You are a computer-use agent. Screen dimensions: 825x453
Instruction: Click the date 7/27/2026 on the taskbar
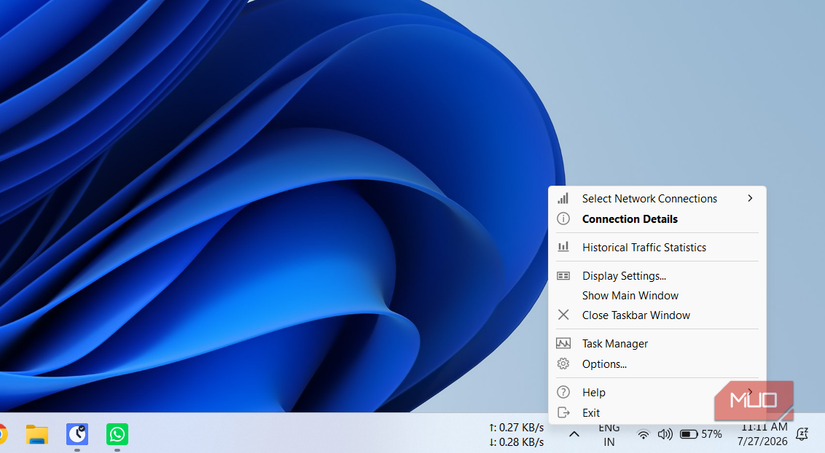click(762, 441)
